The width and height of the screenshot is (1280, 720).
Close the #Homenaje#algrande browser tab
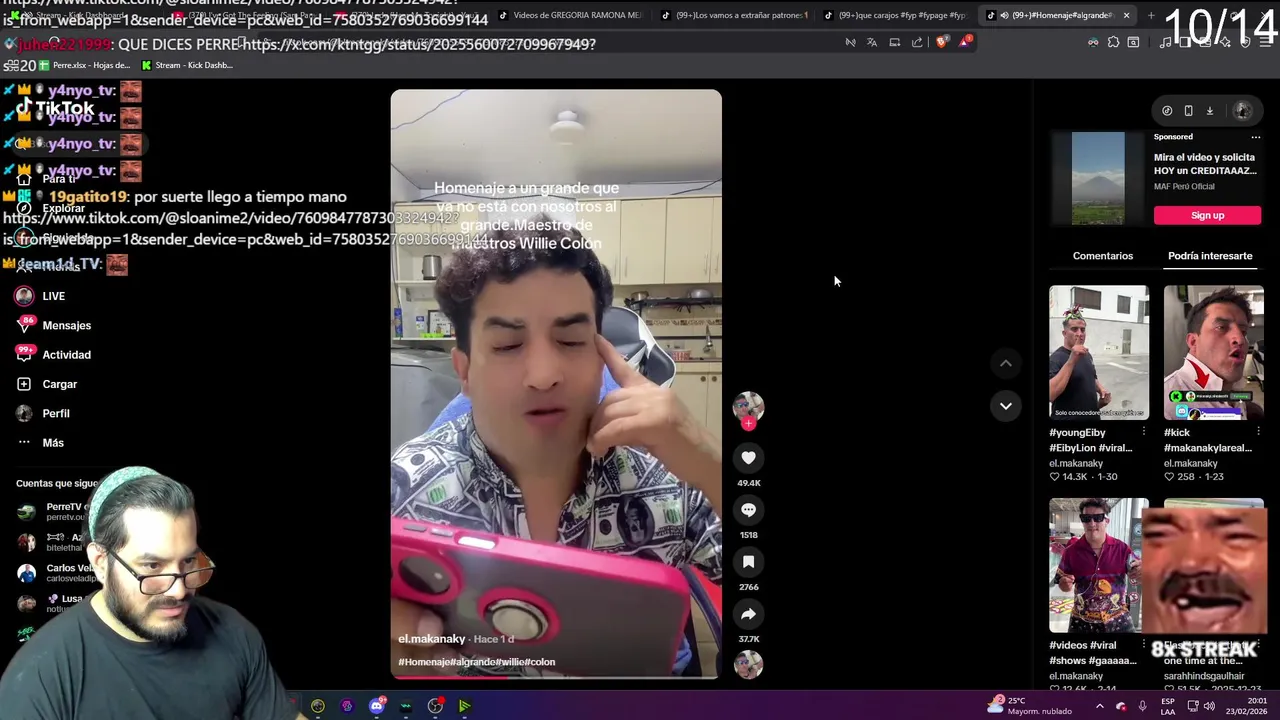tap(1126, 15)
